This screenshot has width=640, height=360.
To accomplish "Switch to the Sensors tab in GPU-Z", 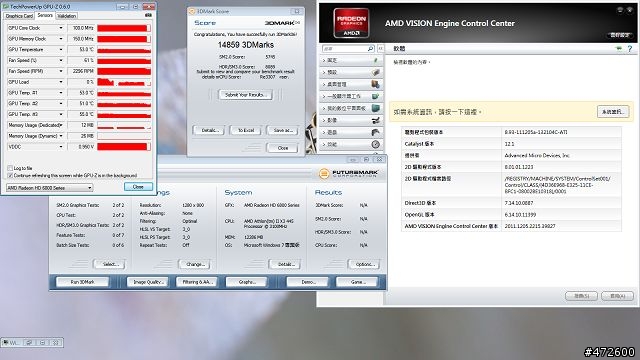I will (x=45, y=16).
